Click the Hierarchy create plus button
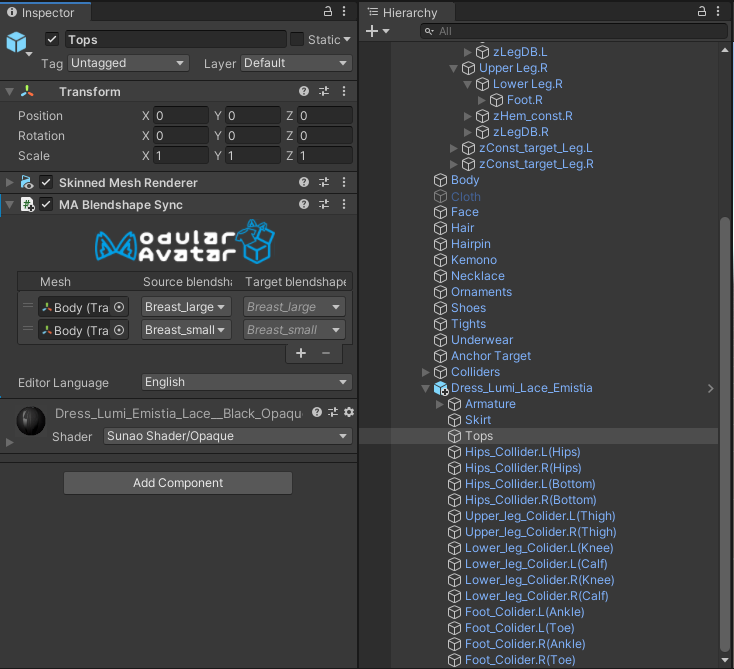Viewport: 734px width, 669px height. [372, 31]
